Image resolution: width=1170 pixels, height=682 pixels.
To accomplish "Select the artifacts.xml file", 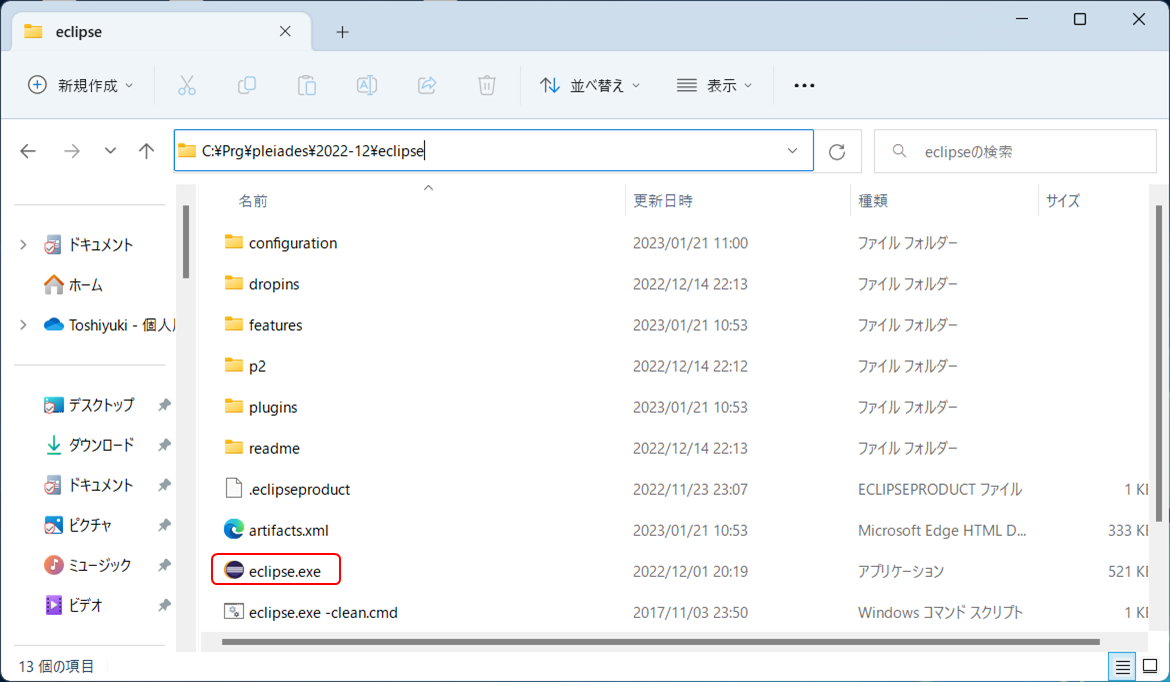I will pos(276,531).
